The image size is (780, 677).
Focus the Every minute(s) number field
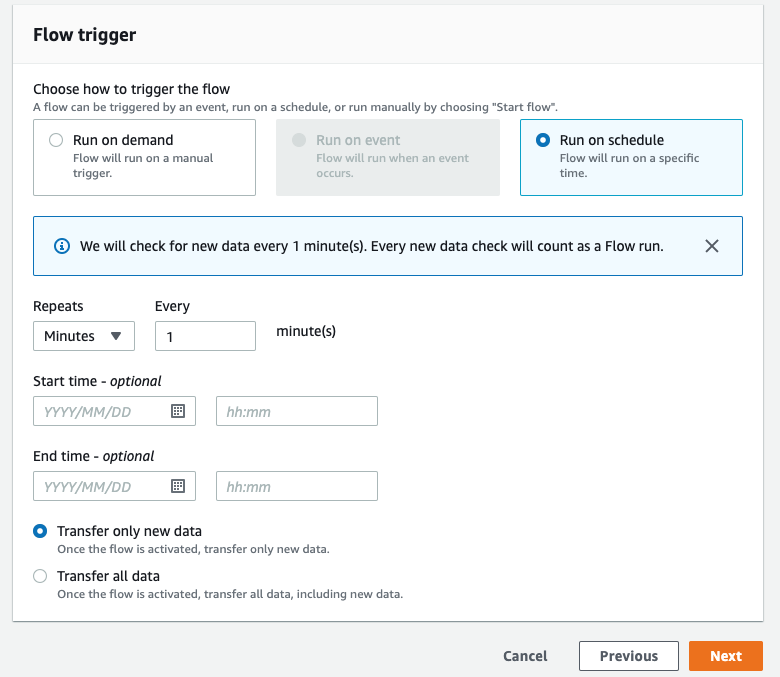coord(205,336)
